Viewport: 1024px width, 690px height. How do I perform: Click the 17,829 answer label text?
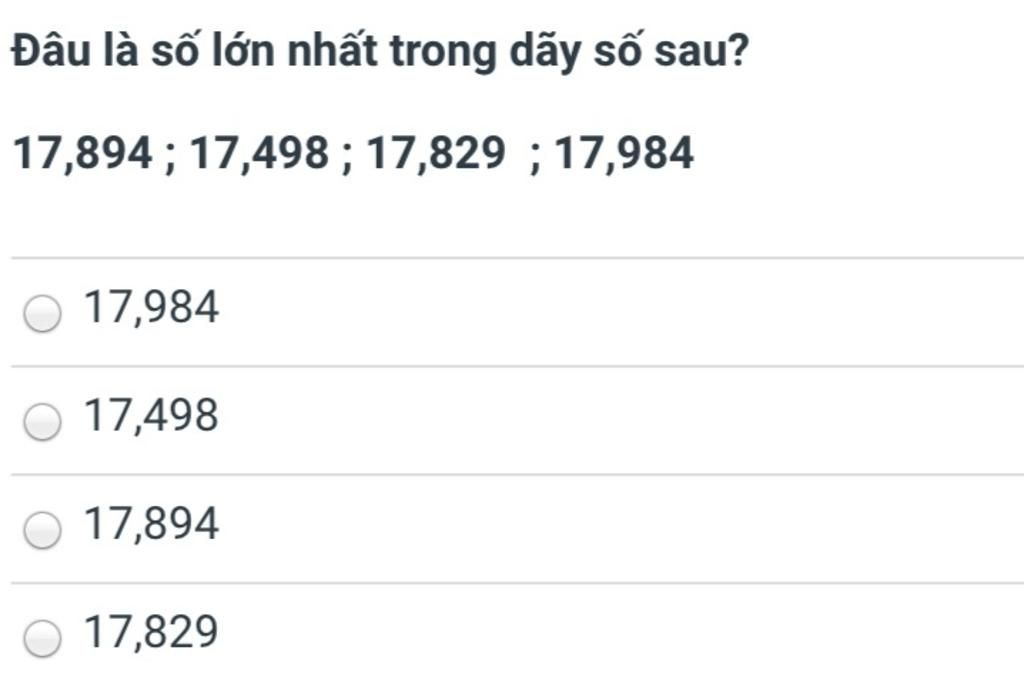pos(152,632)
